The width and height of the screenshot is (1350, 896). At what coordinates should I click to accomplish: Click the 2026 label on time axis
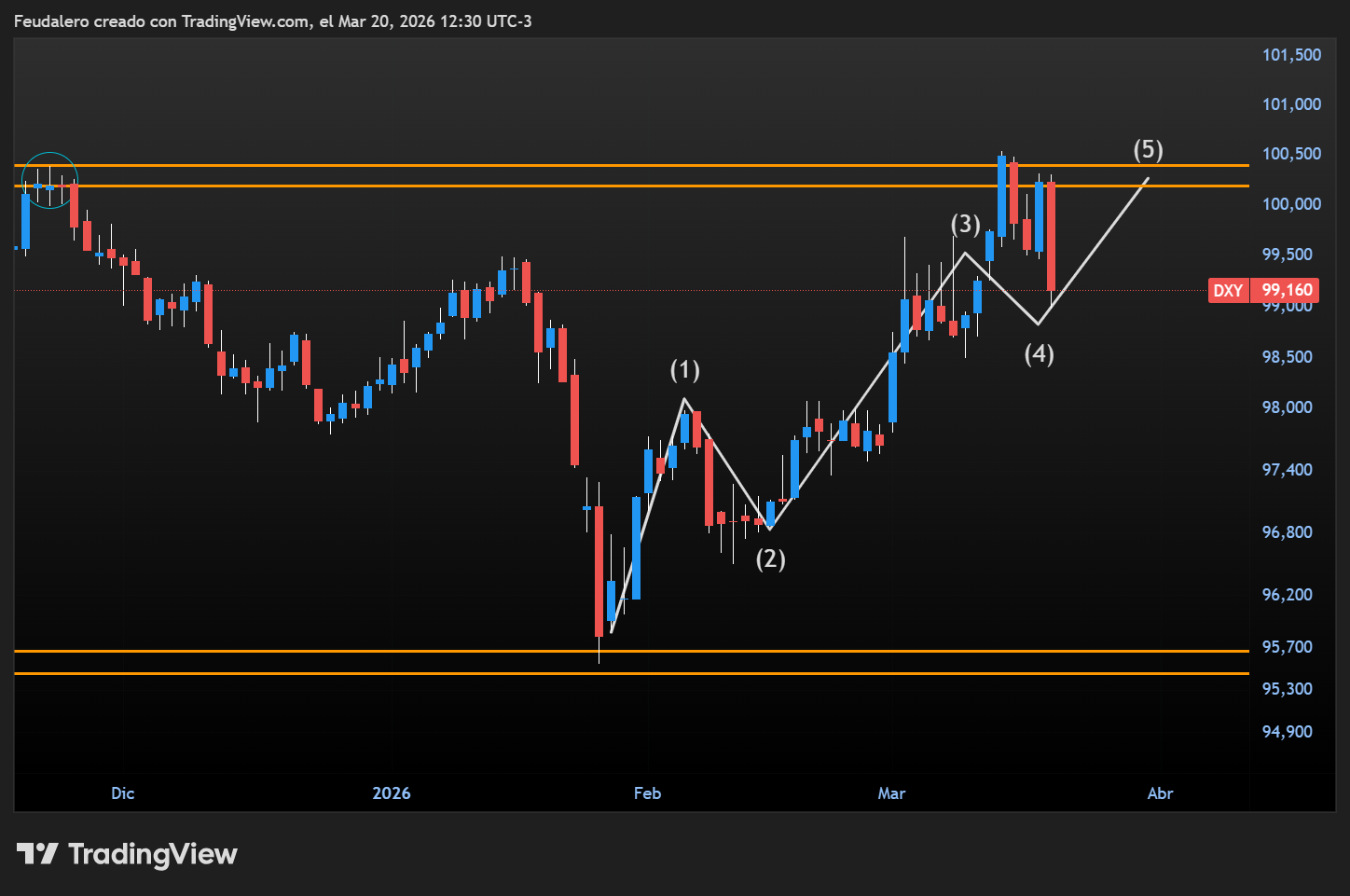click(392, 793)
